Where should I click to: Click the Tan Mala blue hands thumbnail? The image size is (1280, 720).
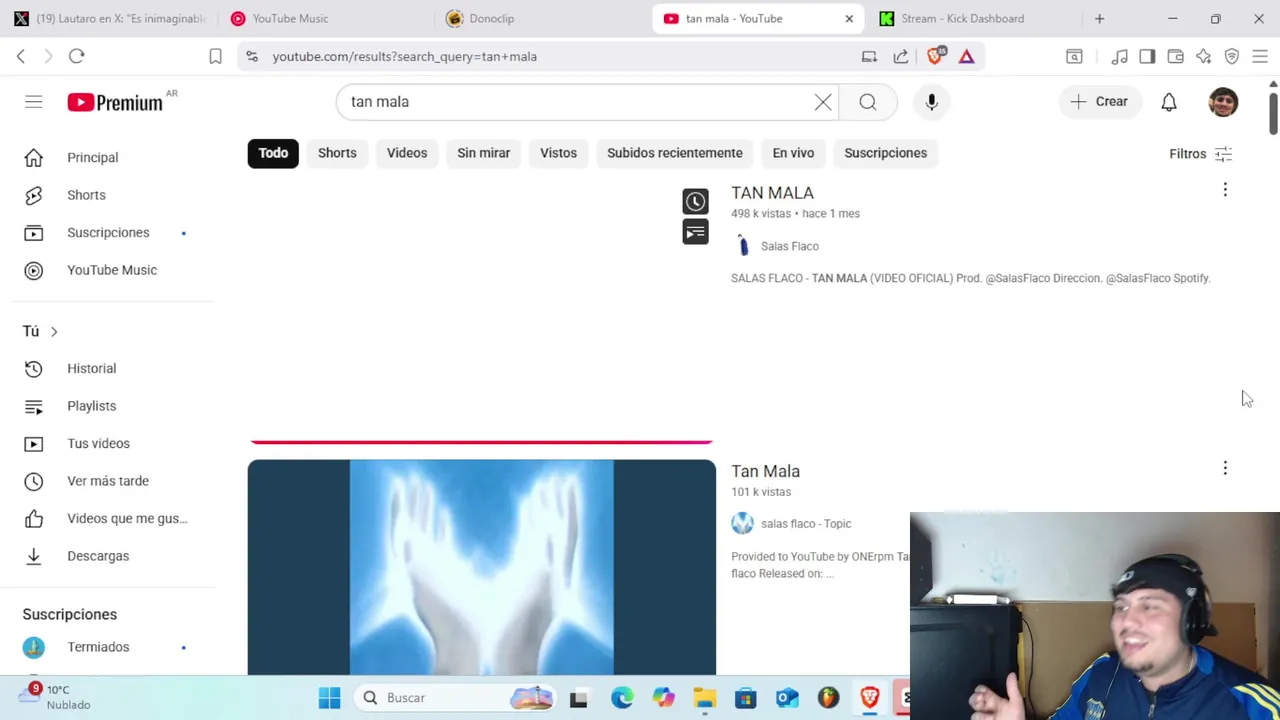[482, 567]
